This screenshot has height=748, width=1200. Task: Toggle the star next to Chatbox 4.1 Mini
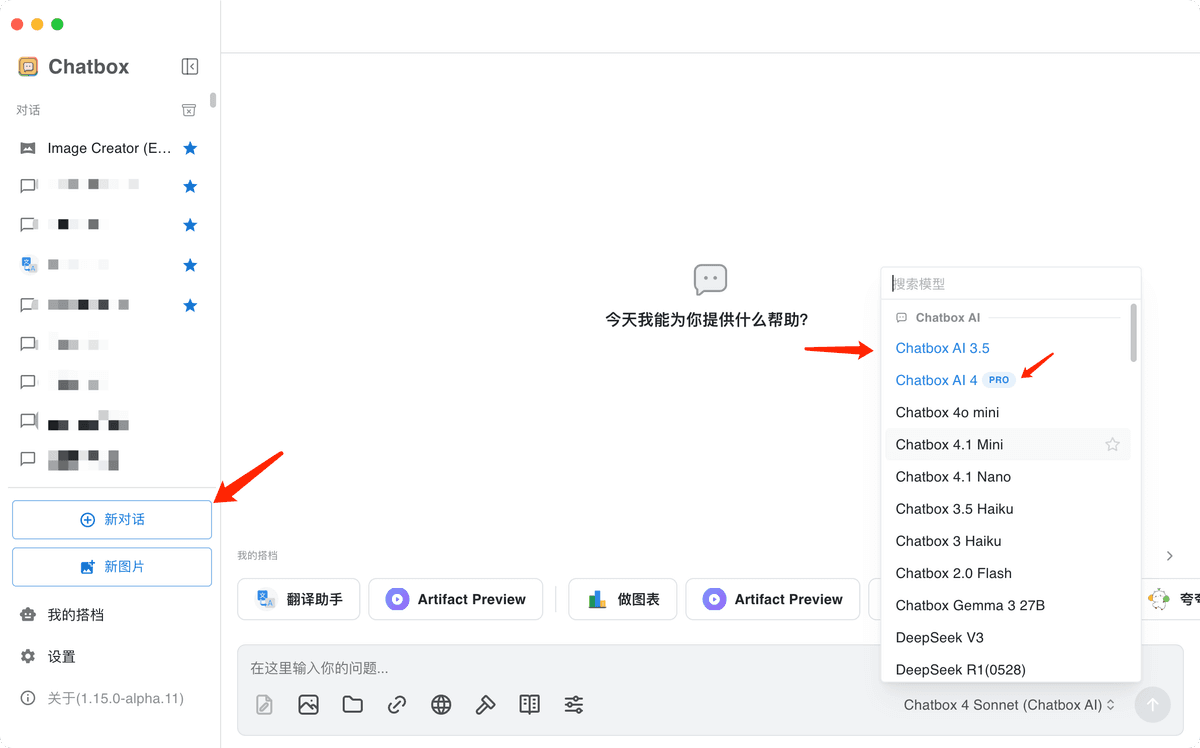tap(1112, 444)
